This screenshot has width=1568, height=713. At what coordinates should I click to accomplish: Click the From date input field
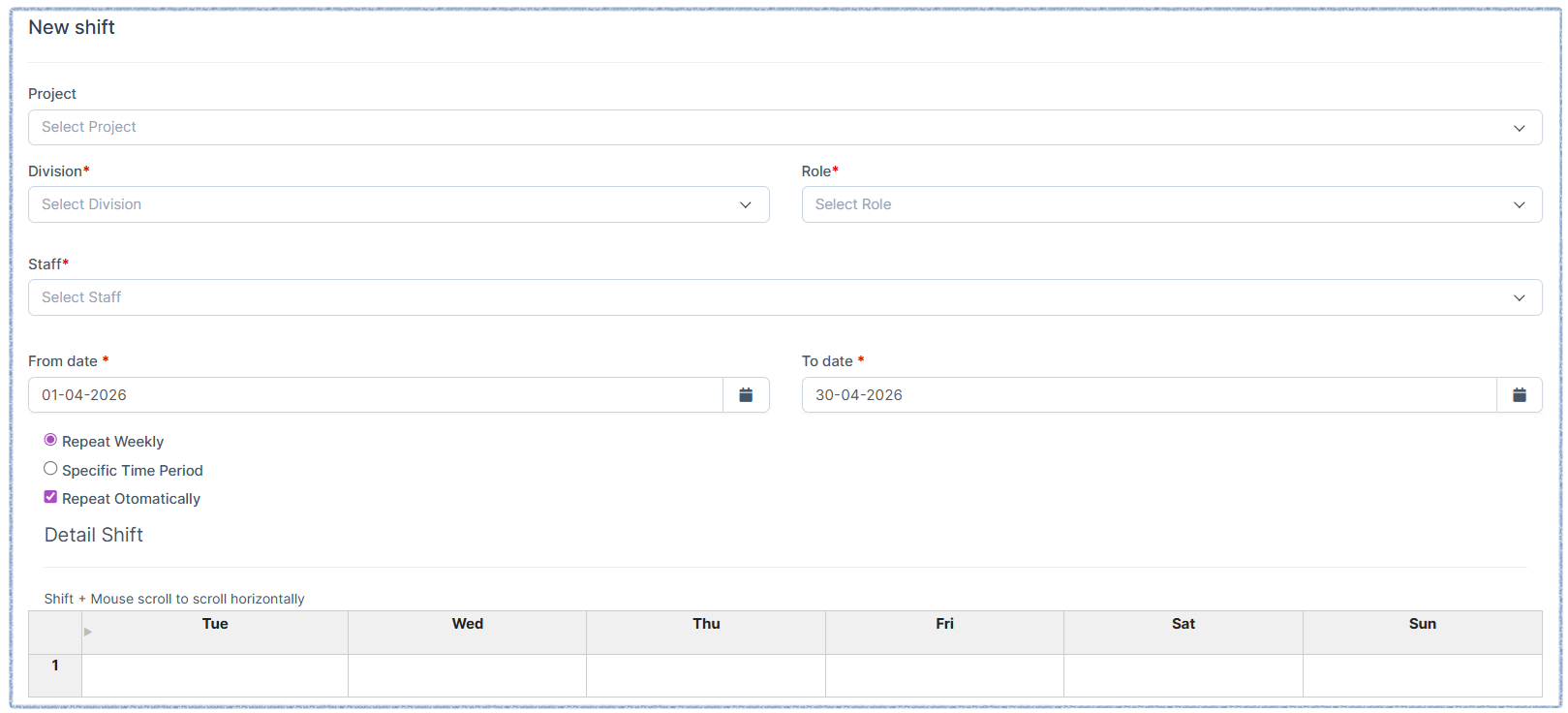tap(376, 395)
